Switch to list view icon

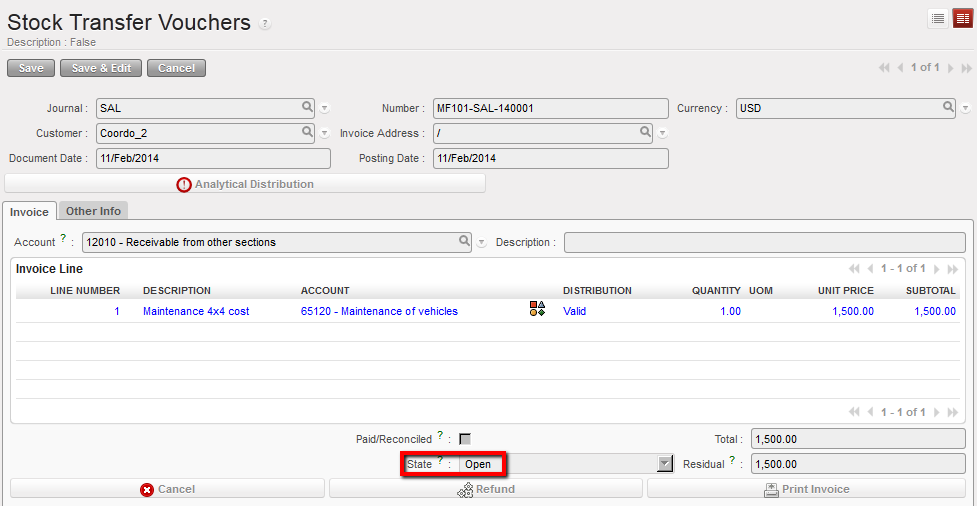(x=938, y=18)
